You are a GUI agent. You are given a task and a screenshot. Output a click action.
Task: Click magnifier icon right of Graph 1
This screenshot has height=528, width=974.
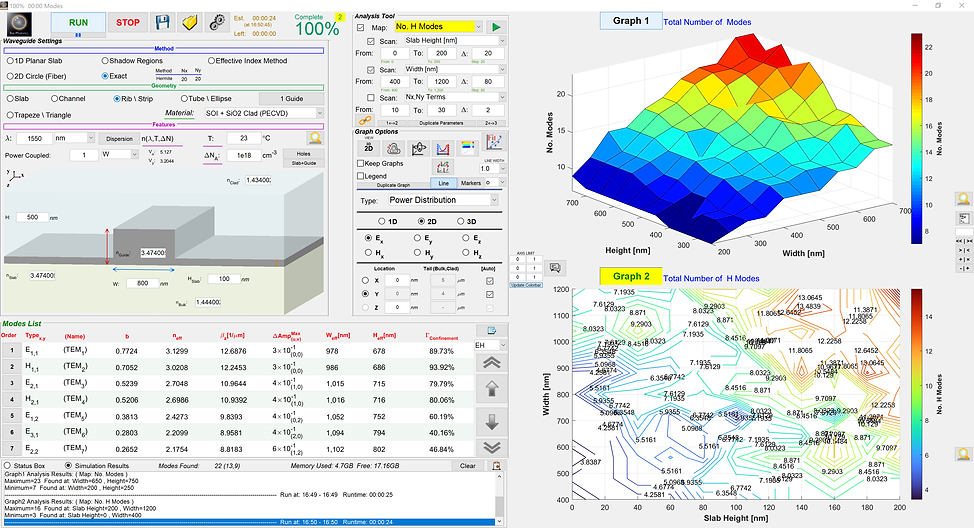point(963,199)
